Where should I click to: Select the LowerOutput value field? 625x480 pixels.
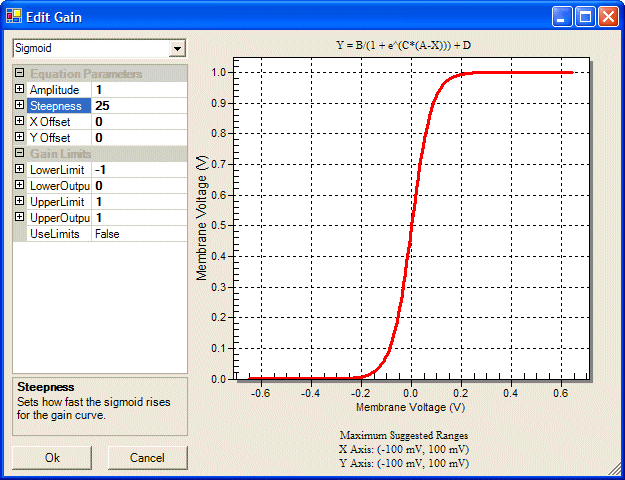tap(139, 186)
